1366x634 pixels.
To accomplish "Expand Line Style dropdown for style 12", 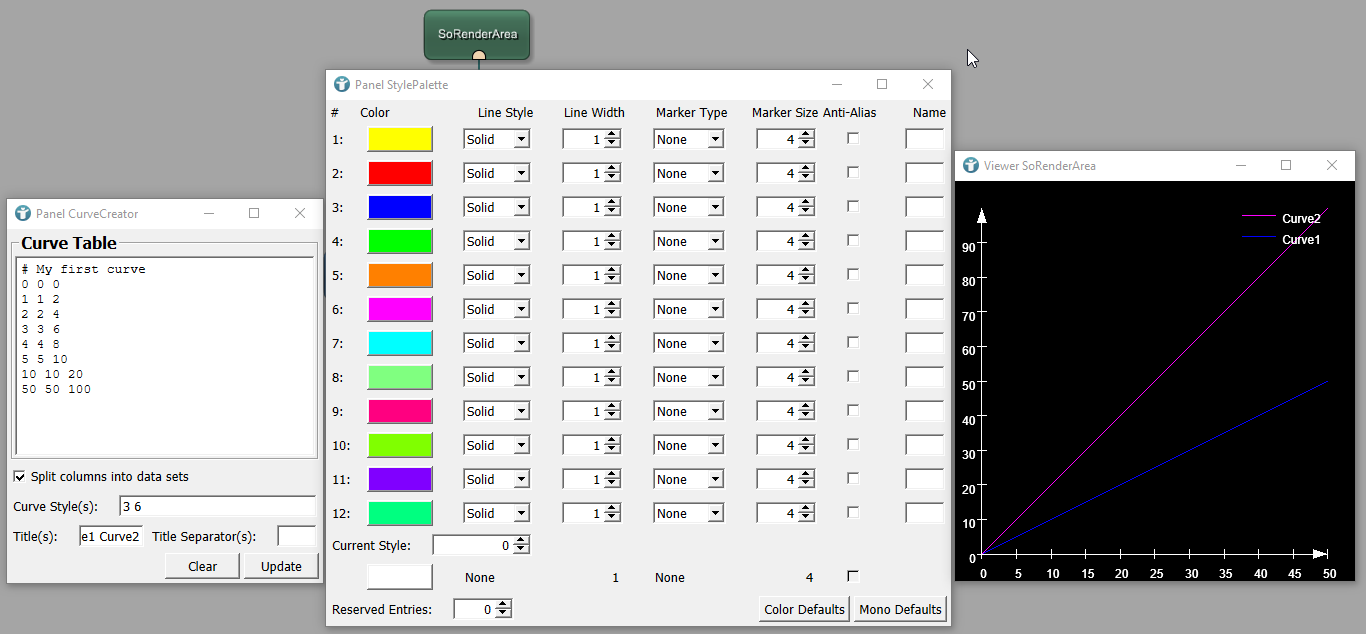I will (521, 514).
